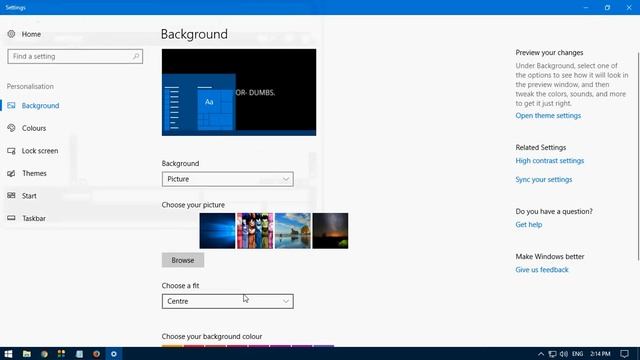This screenshot has width=640, height=360.
Task: Select the beach rock landscape wallpaper thumbnail
Action: pos(293,231)
